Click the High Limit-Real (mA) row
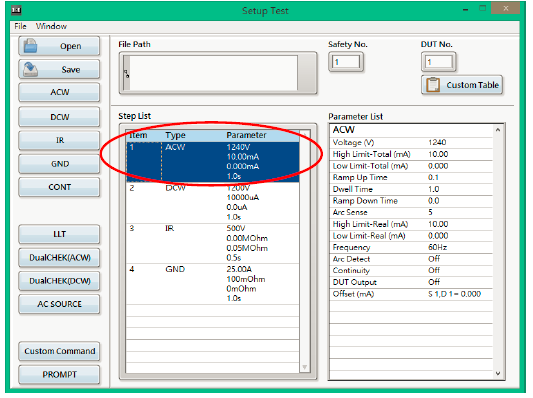This screenshot has width=533, height=398. [411, 224]
